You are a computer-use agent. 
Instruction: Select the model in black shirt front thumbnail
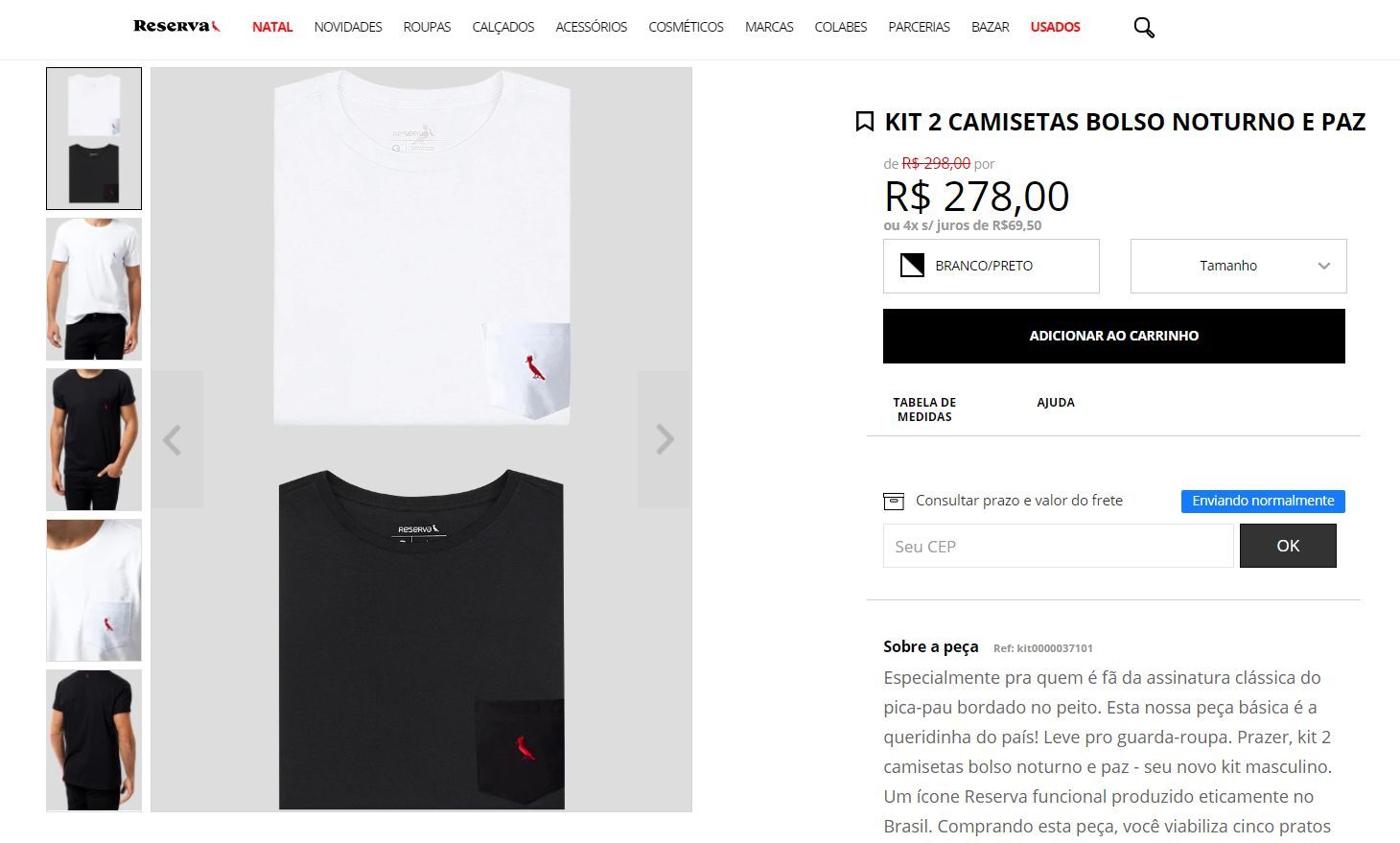[x=94, y=439]
